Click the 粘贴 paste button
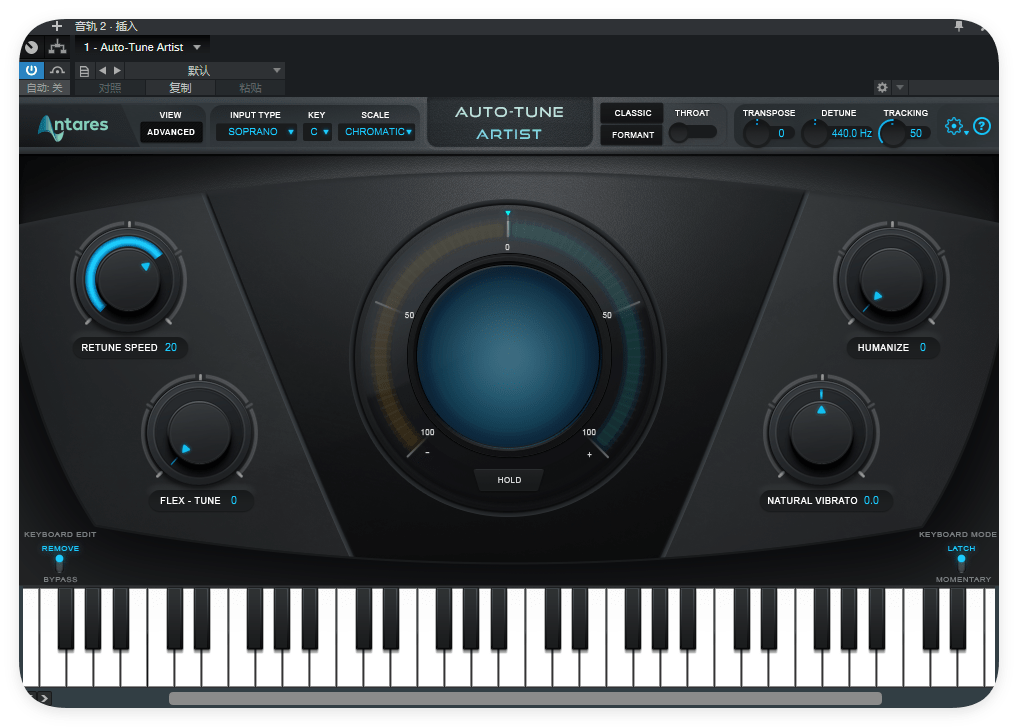This screenshot has height=727, width=1018. click(x=250, y=88)
